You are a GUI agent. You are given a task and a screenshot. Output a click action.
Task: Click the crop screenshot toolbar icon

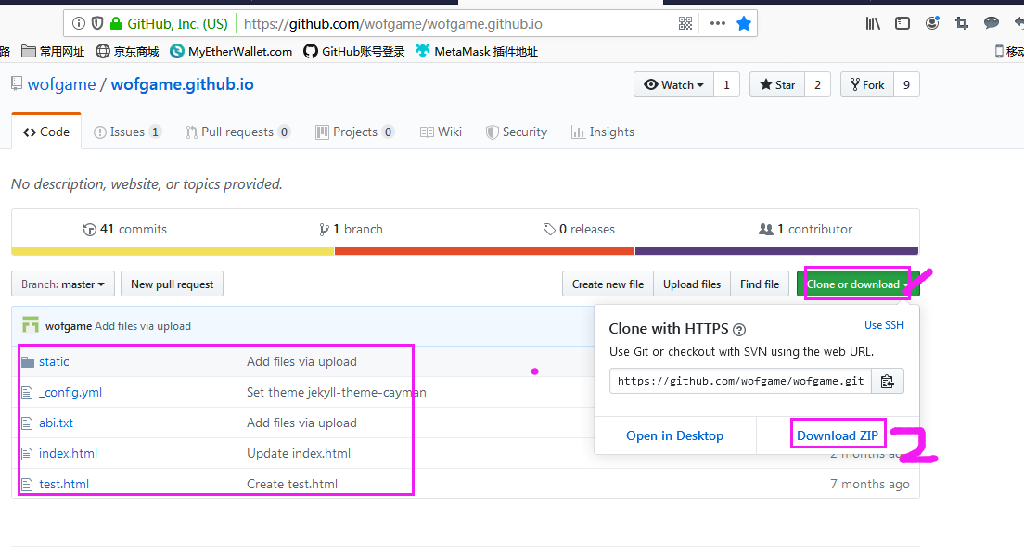tap(961, 24)
